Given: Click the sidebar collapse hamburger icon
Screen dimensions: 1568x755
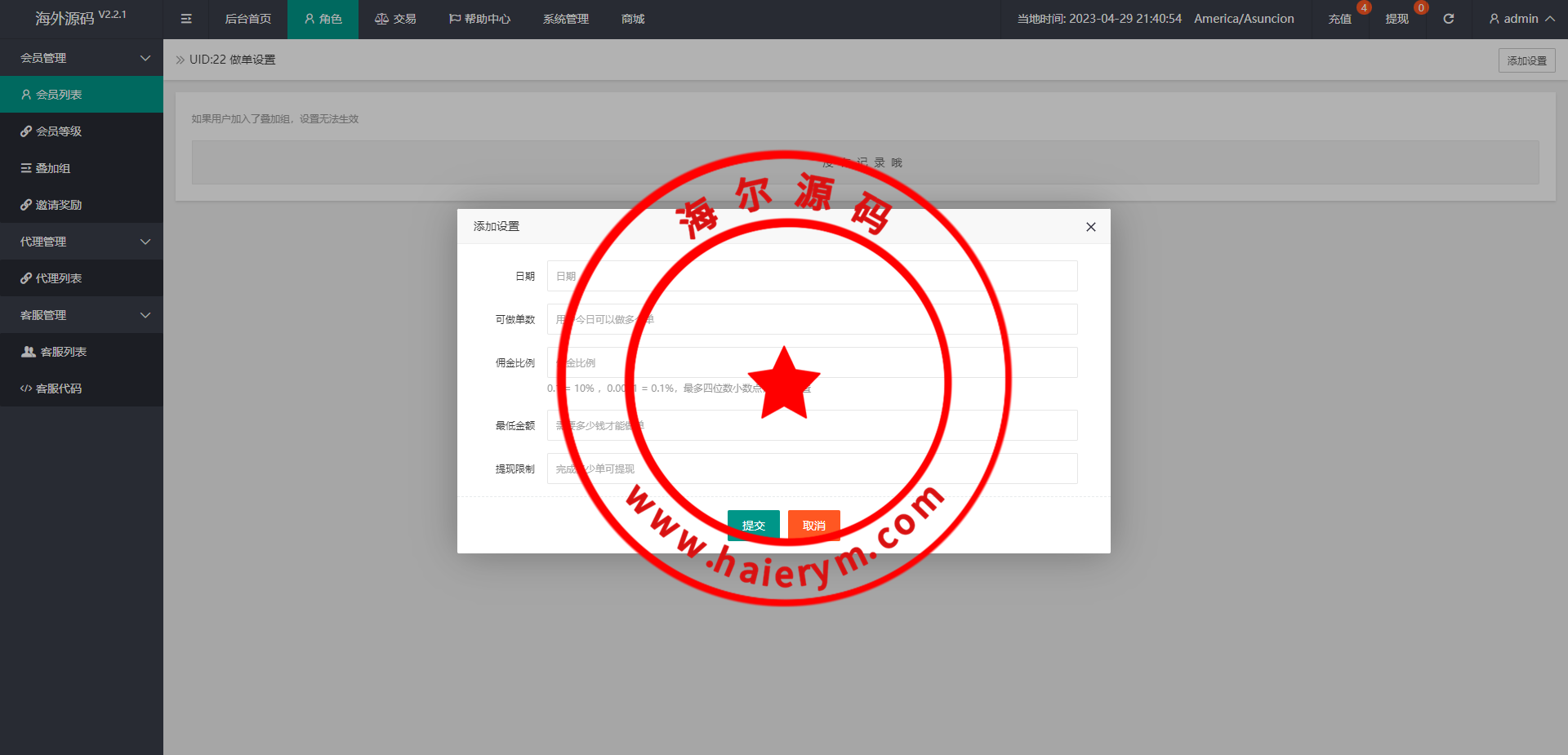Looking at the screenshot, I should click(x=186, y=19).
